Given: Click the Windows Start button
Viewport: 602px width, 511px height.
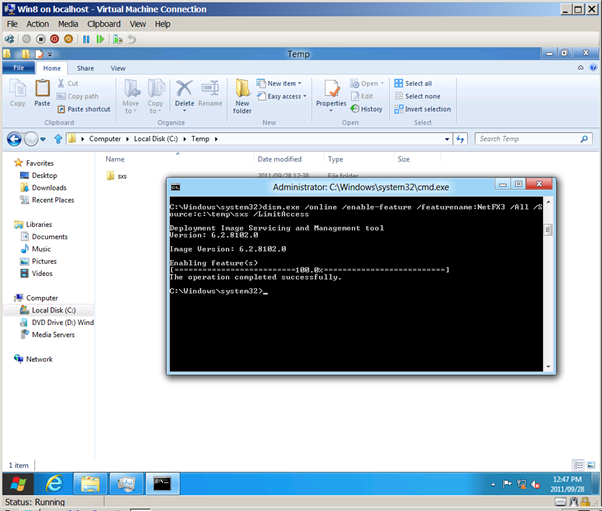Looking at the screenshot, I should tap(18, 484).
